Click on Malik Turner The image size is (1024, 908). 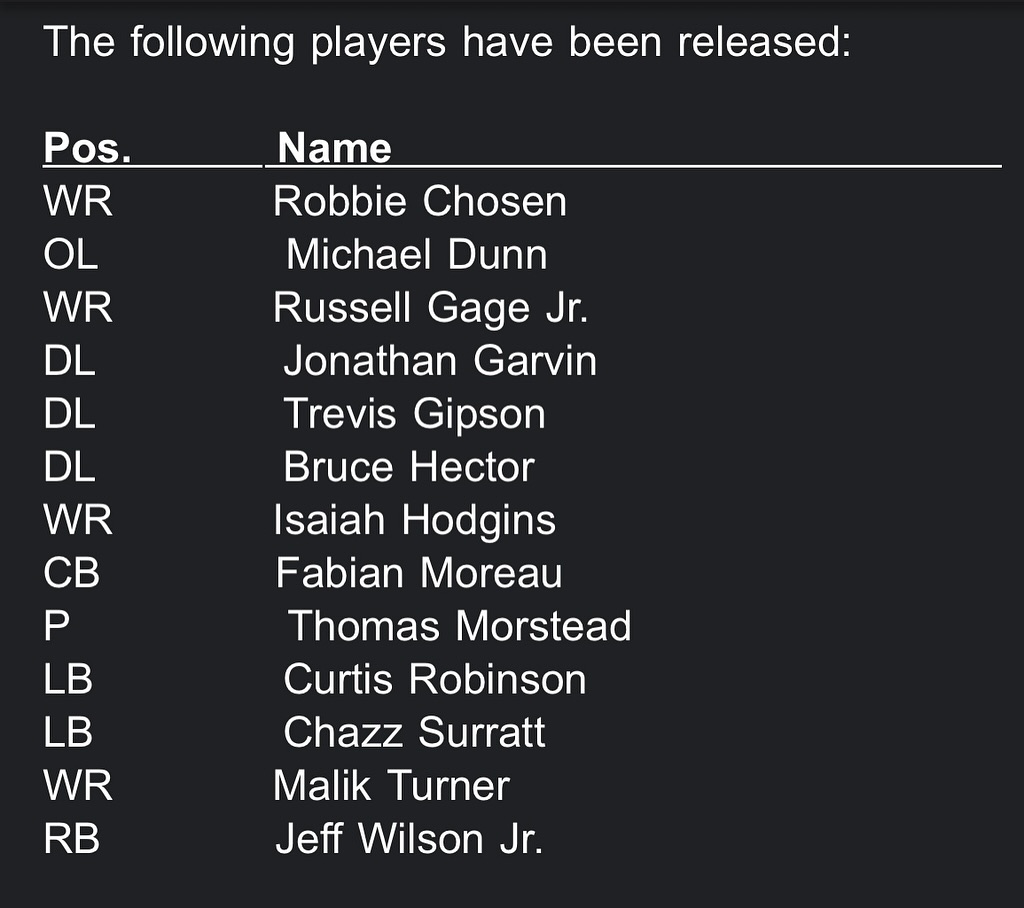[x=391, y=785]
